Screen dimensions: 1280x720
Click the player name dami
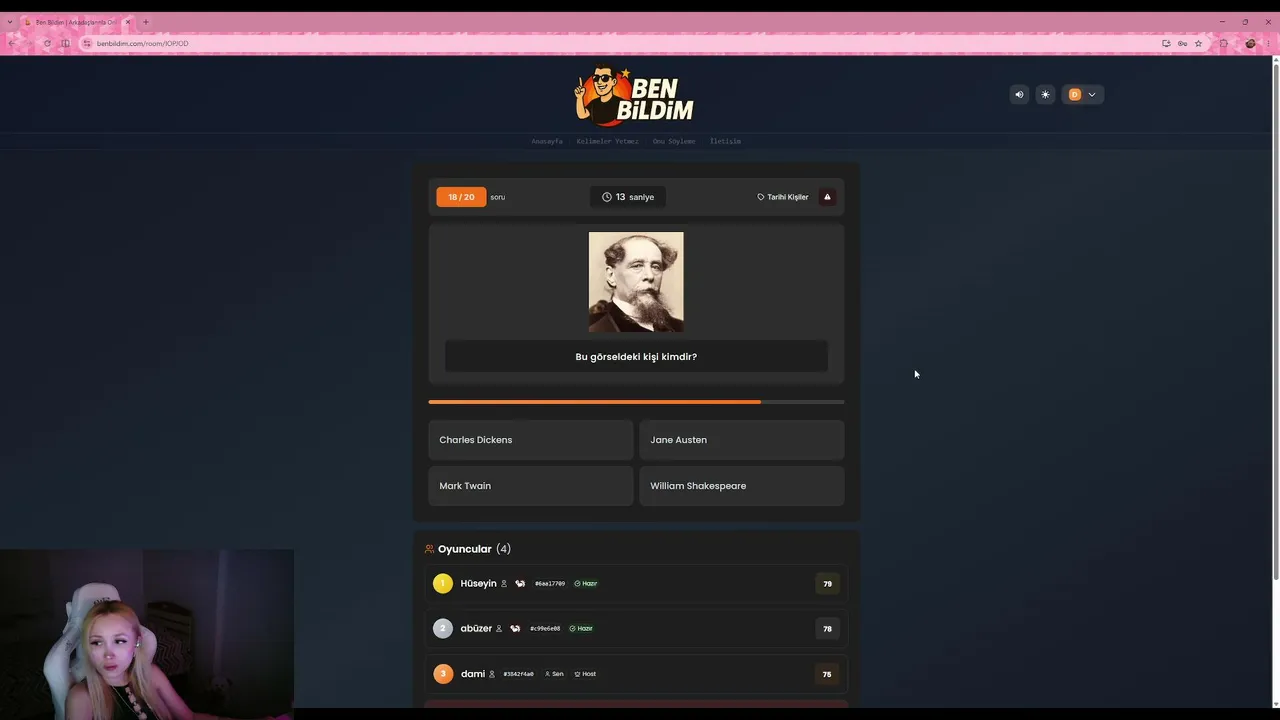point(473,674)
